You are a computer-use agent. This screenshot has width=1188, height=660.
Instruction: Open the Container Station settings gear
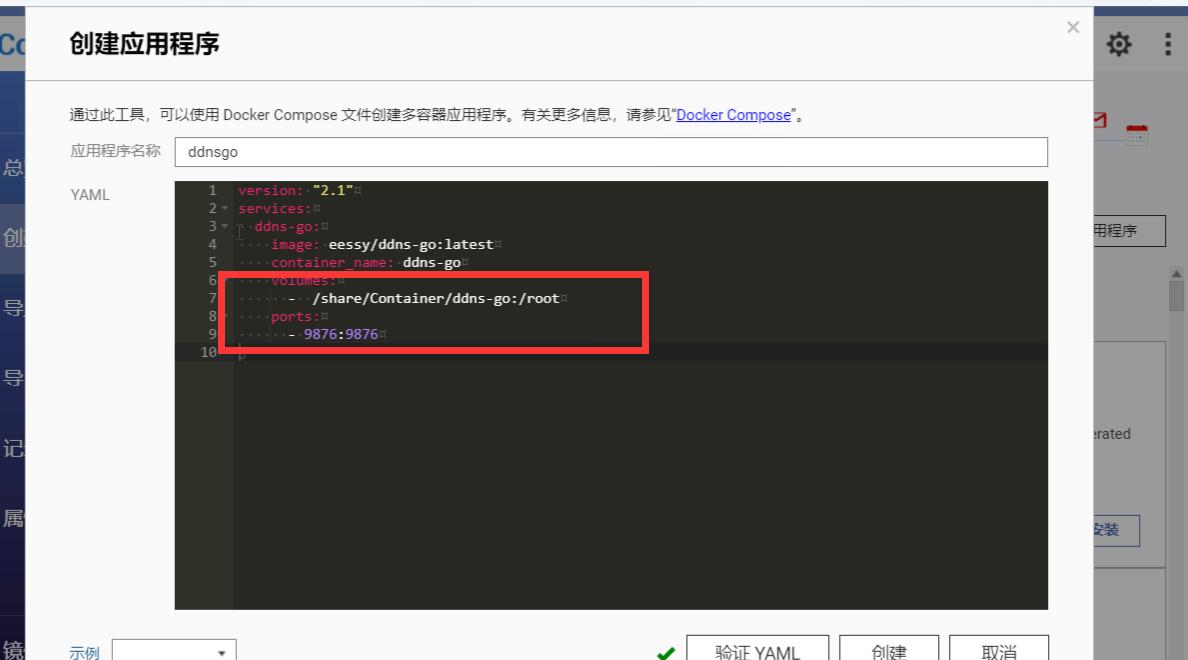tap(1118, 44)
